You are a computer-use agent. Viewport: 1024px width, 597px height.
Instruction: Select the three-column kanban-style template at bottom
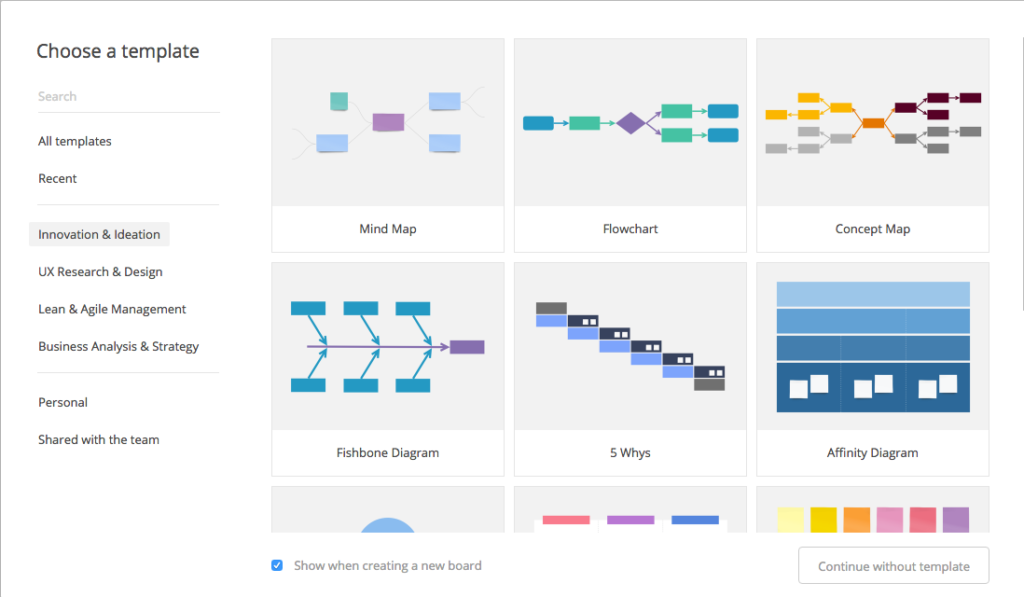point(630,509)
